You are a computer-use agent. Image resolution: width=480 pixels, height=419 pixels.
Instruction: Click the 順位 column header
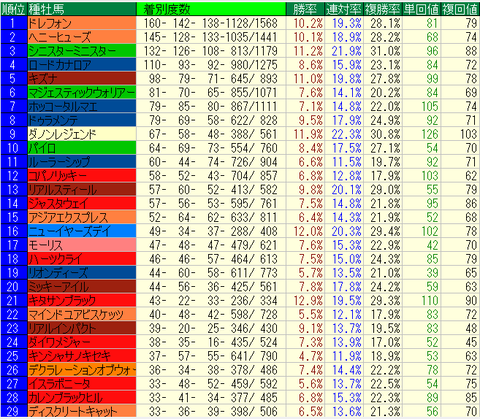pyautogui.click(x=13, y=9)
